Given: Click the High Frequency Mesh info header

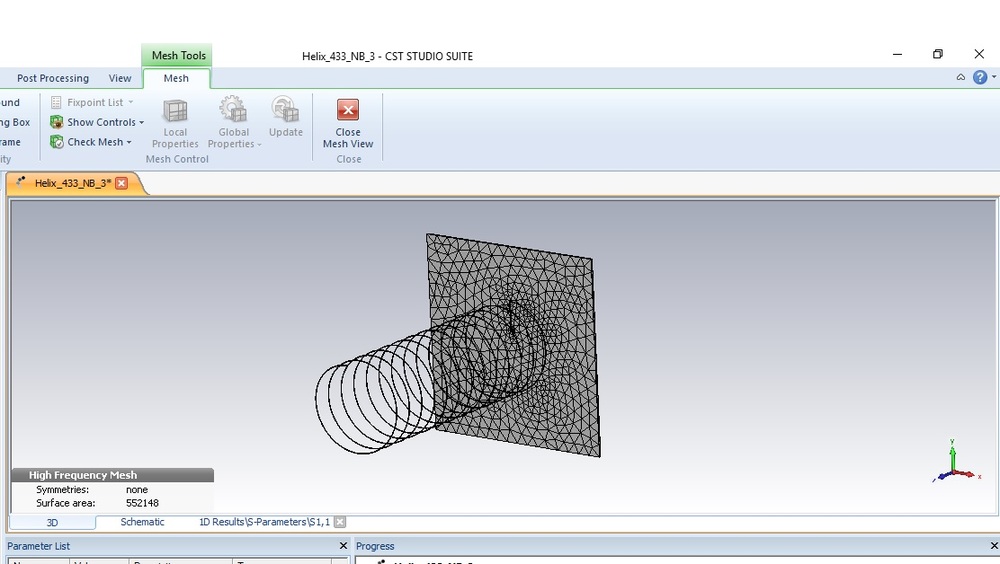Looking at the screenshot, I should (112, 475).
